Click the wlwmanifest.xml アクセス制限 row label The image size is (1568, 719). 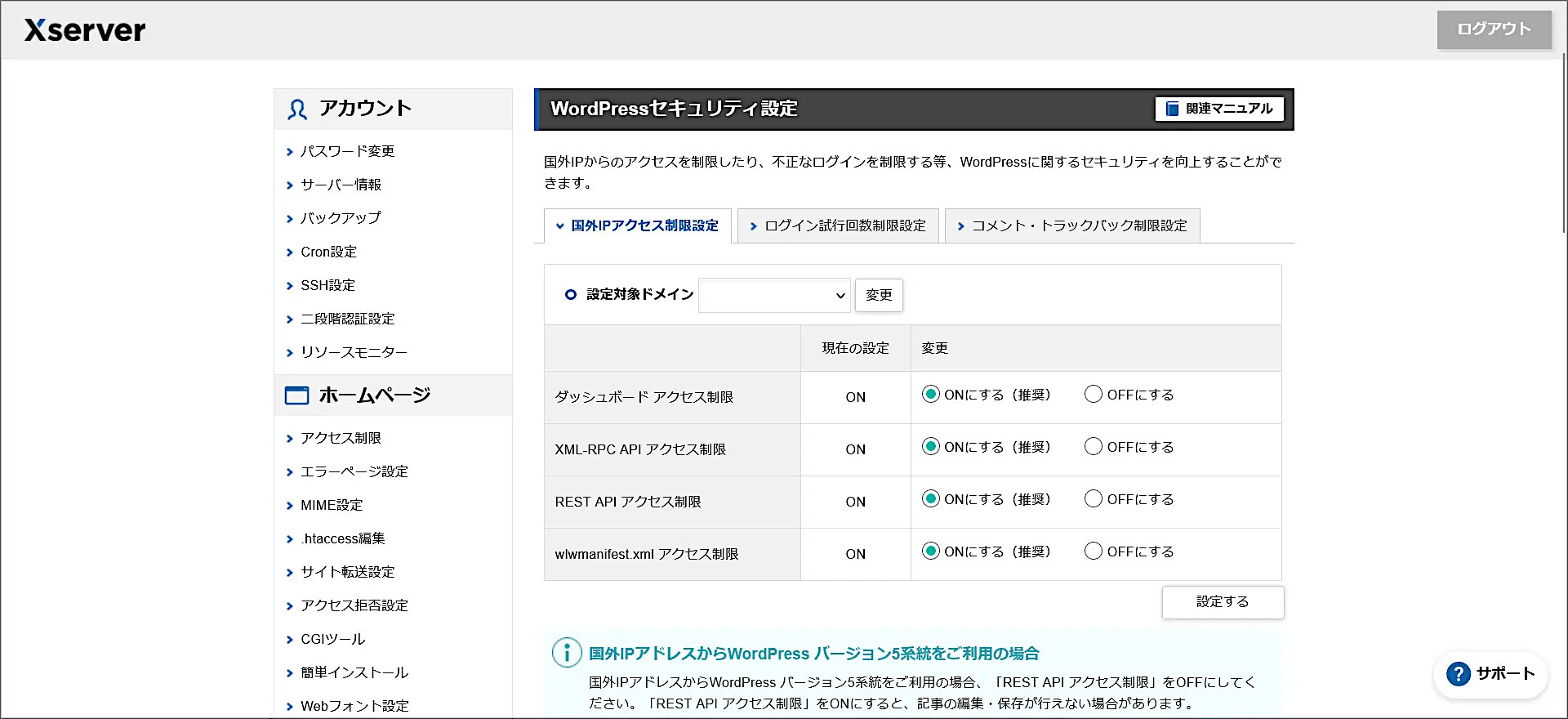point(646,554)
